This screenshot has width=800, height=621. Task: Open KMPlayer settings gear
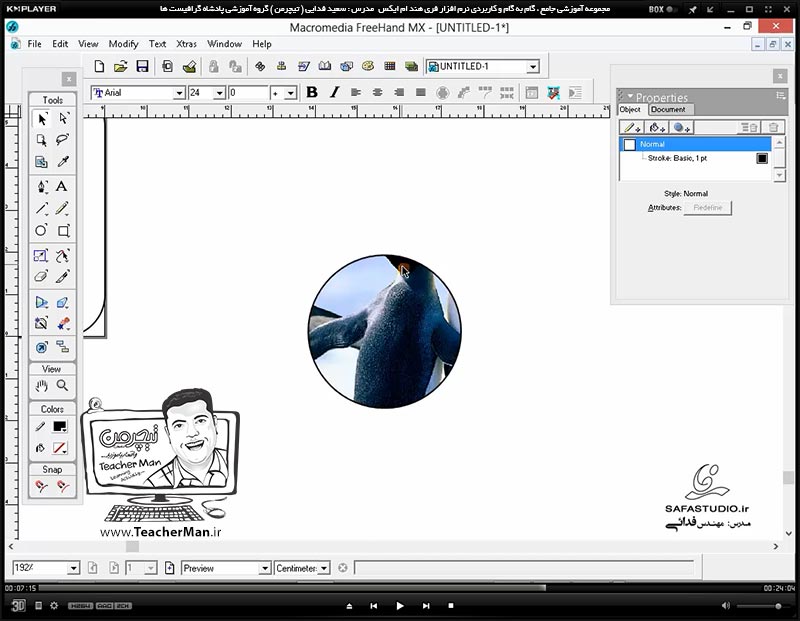click(54, 606)
